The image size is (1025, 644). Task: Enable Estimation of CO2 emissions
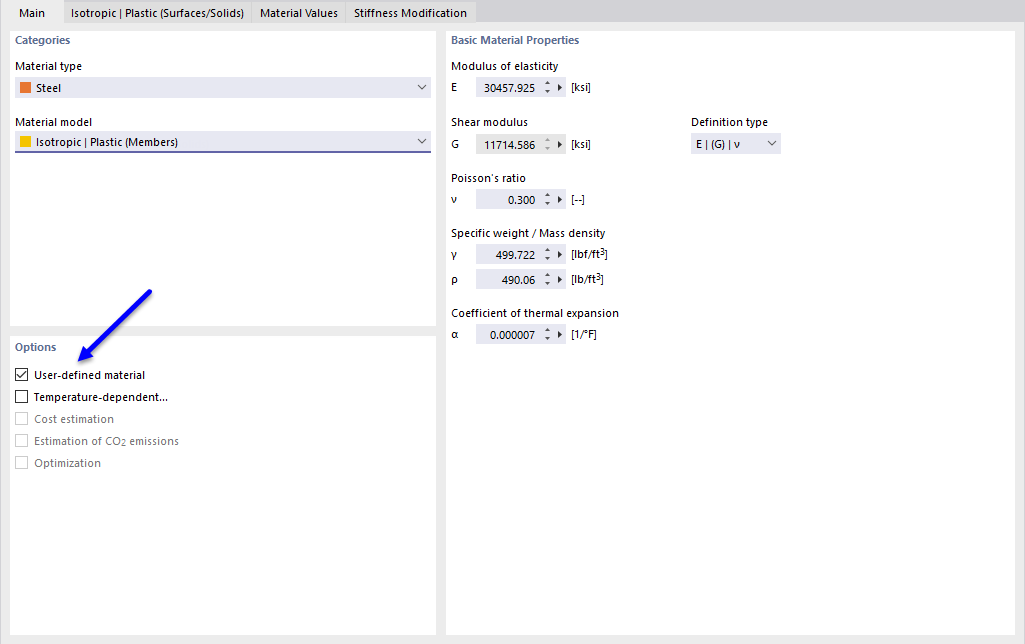point(21,440)
